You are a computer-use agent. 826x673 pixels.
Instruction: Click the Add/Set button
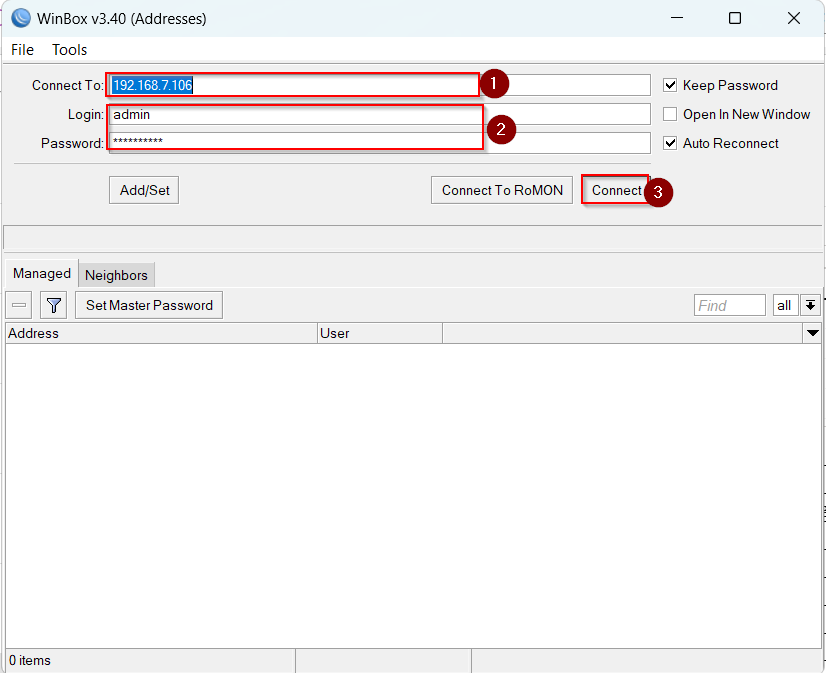(144, 190)
